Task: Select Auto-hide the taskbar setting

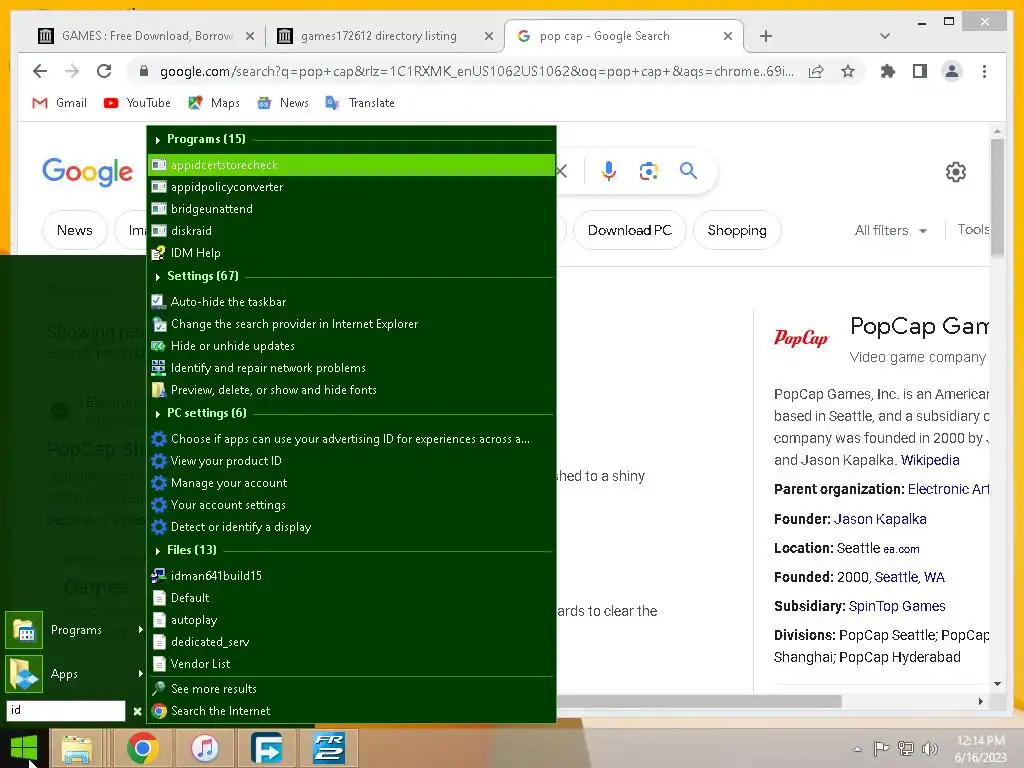Action: tap(351, 302)
